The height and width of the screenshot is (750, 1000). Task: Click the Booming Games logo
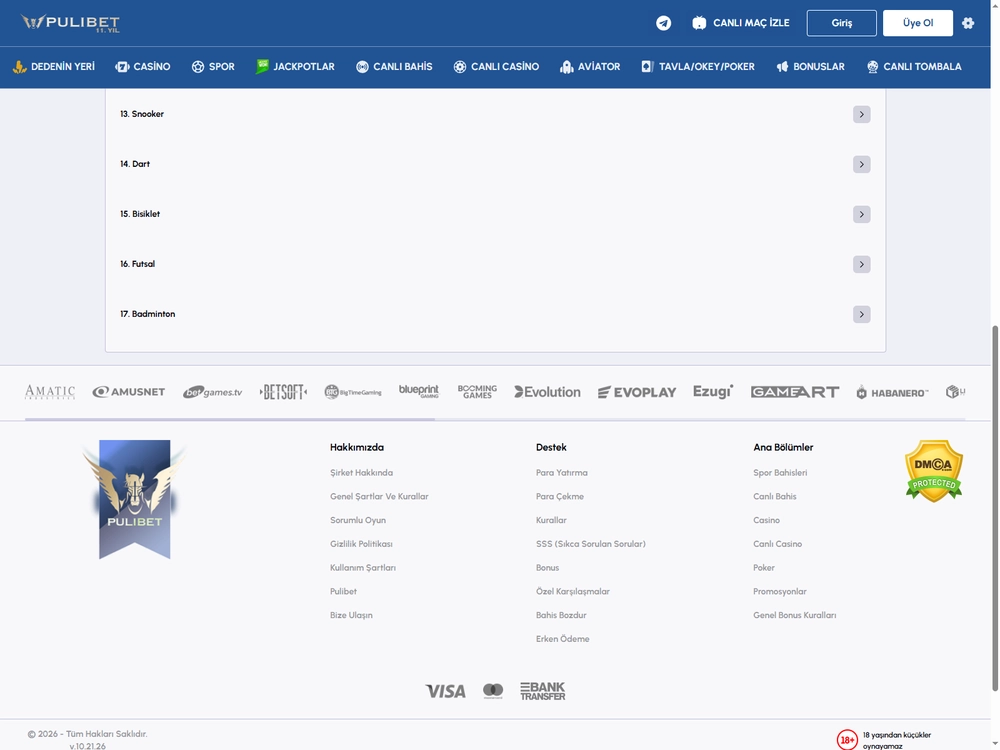click(477, 392)
